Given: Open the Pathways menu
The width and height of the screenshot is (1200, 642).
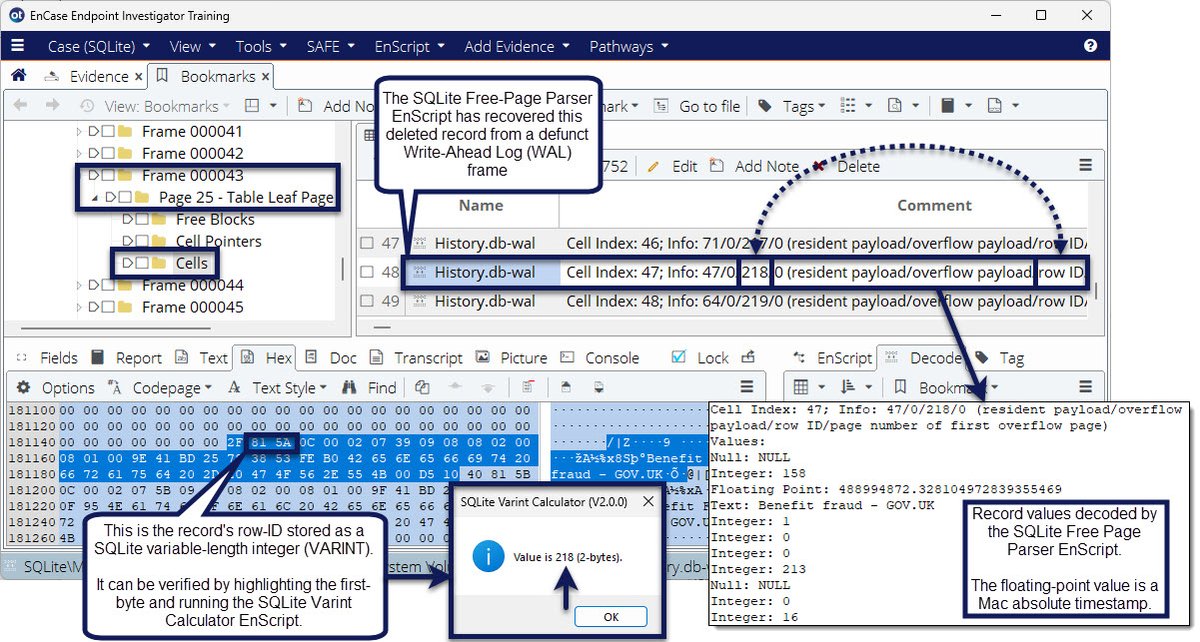Looking at the screenshot, I should pyautogui.click(x=628, y=46).
